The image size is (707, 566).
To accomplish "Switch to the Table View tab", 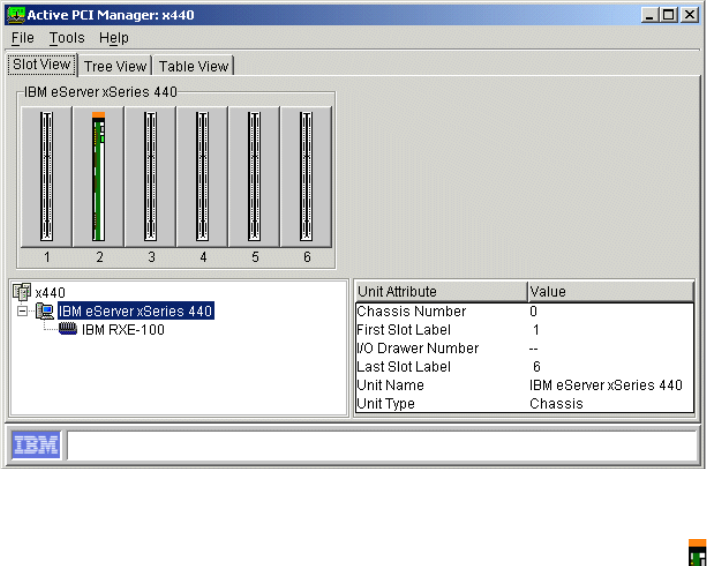I will click(193, 66).
